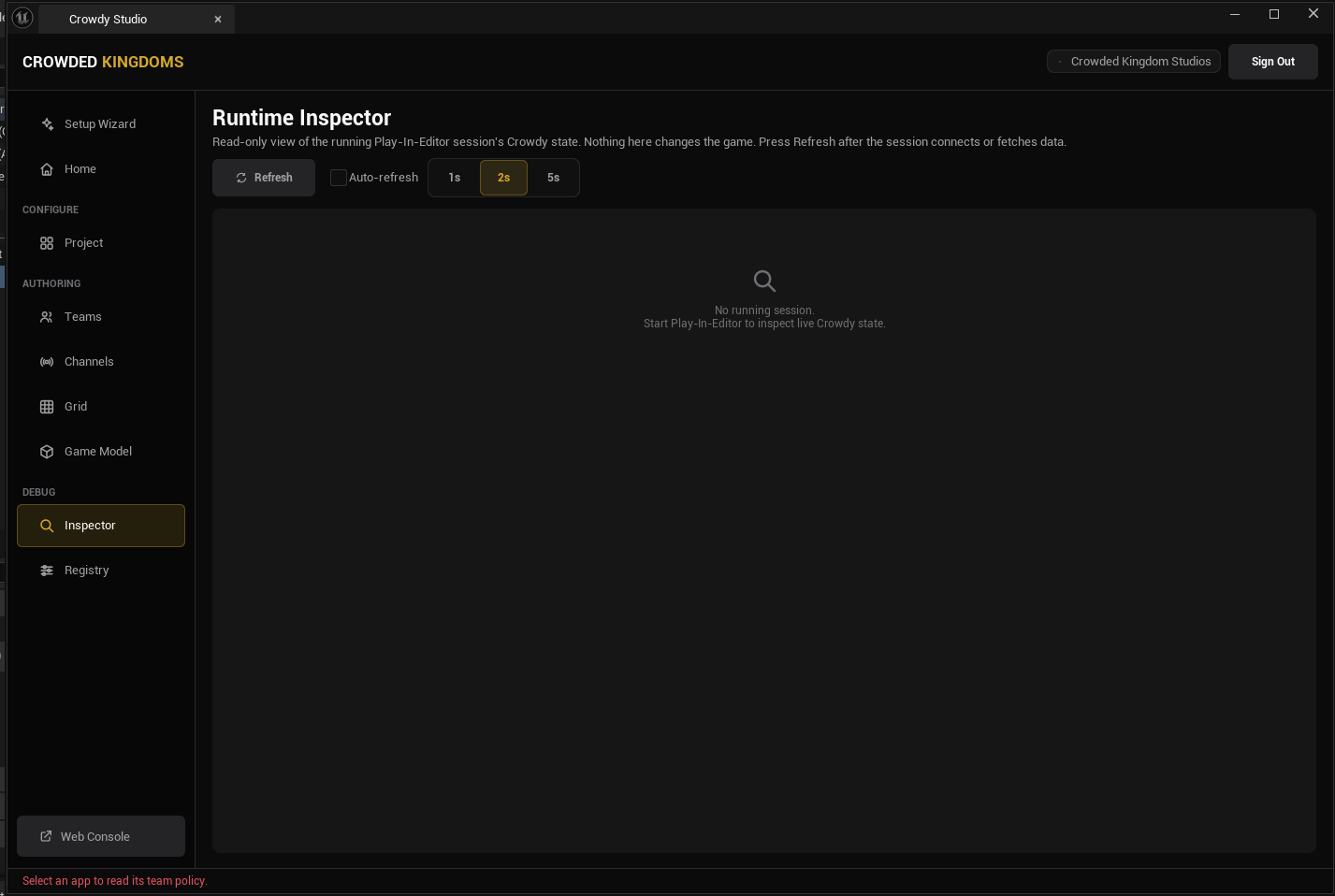Click the CROWDED KINGDOMS logo text

(103, 62)
